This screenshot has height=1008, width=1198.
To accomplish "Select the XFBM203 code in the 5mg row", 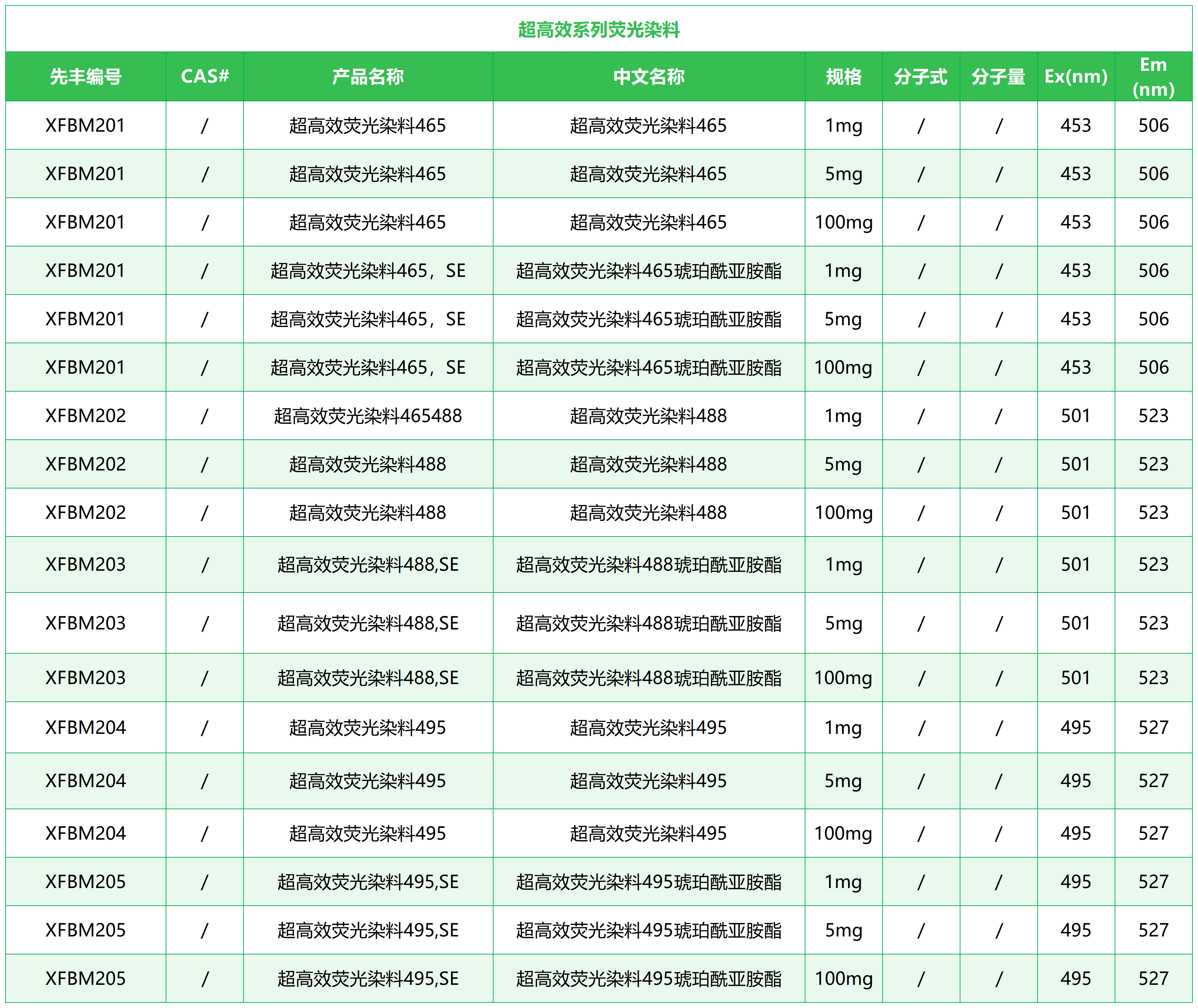I will (x=86, y=623).
